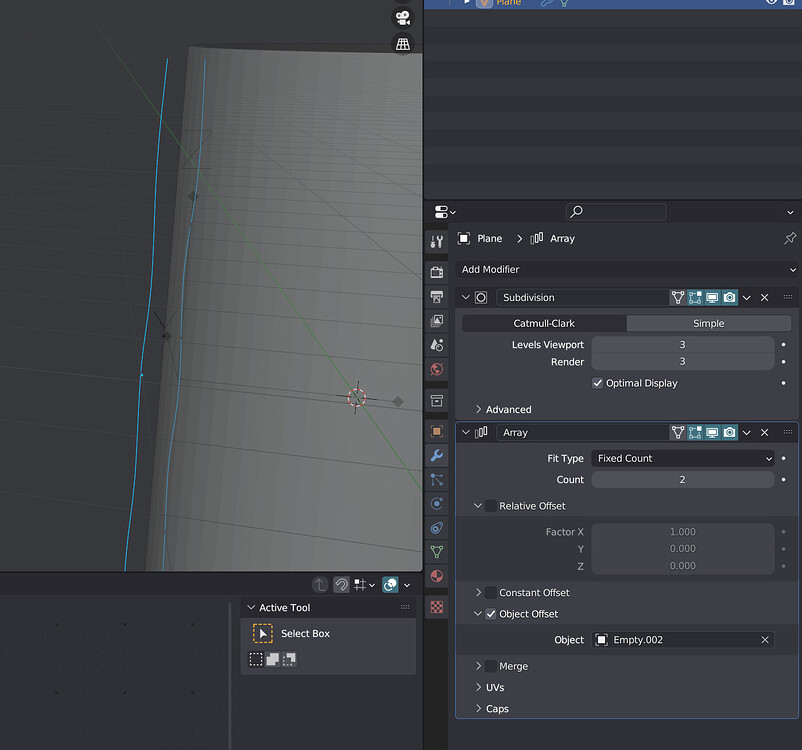This screenshot has height=750, width=802.
Task: Choose Subtract selection mode icon
Action: pyautogui.click(x=289, y=659)
